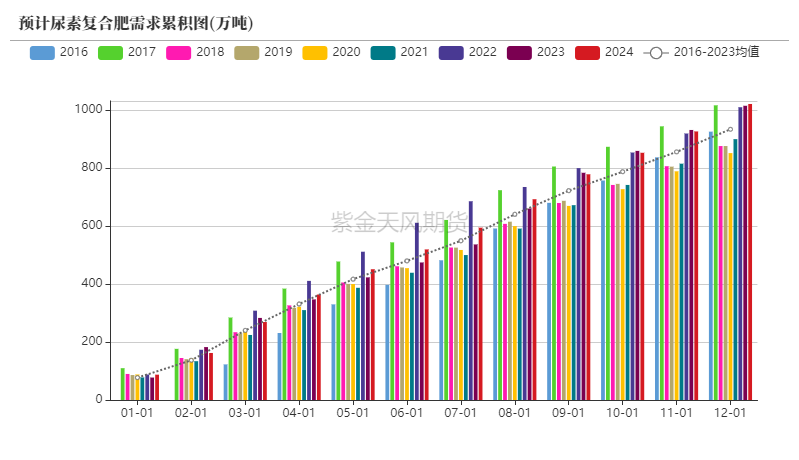Toggle series via '2017' legend label
The image size is (799, 460).
pos(142,52)
